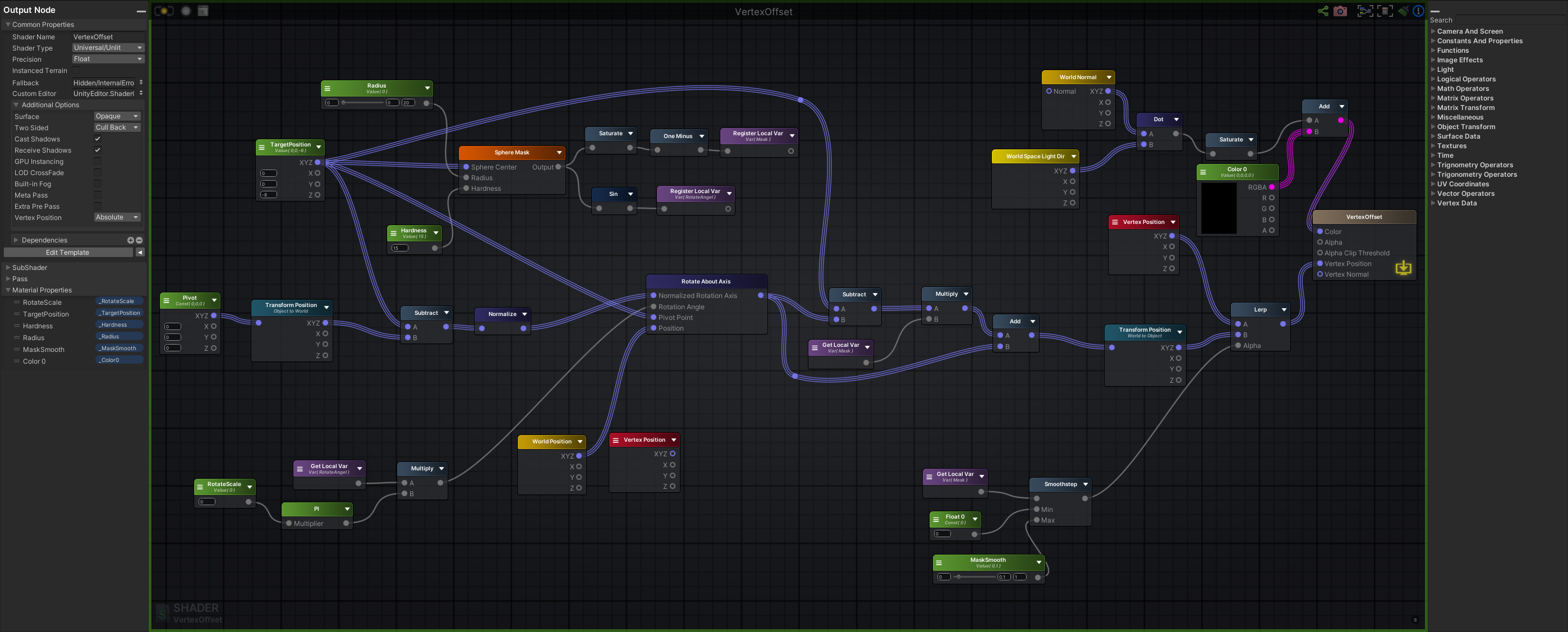Open the Shader Type dropdown
Screen dimensions: 1568x632
pyautogui.click(x=108, y=48)
